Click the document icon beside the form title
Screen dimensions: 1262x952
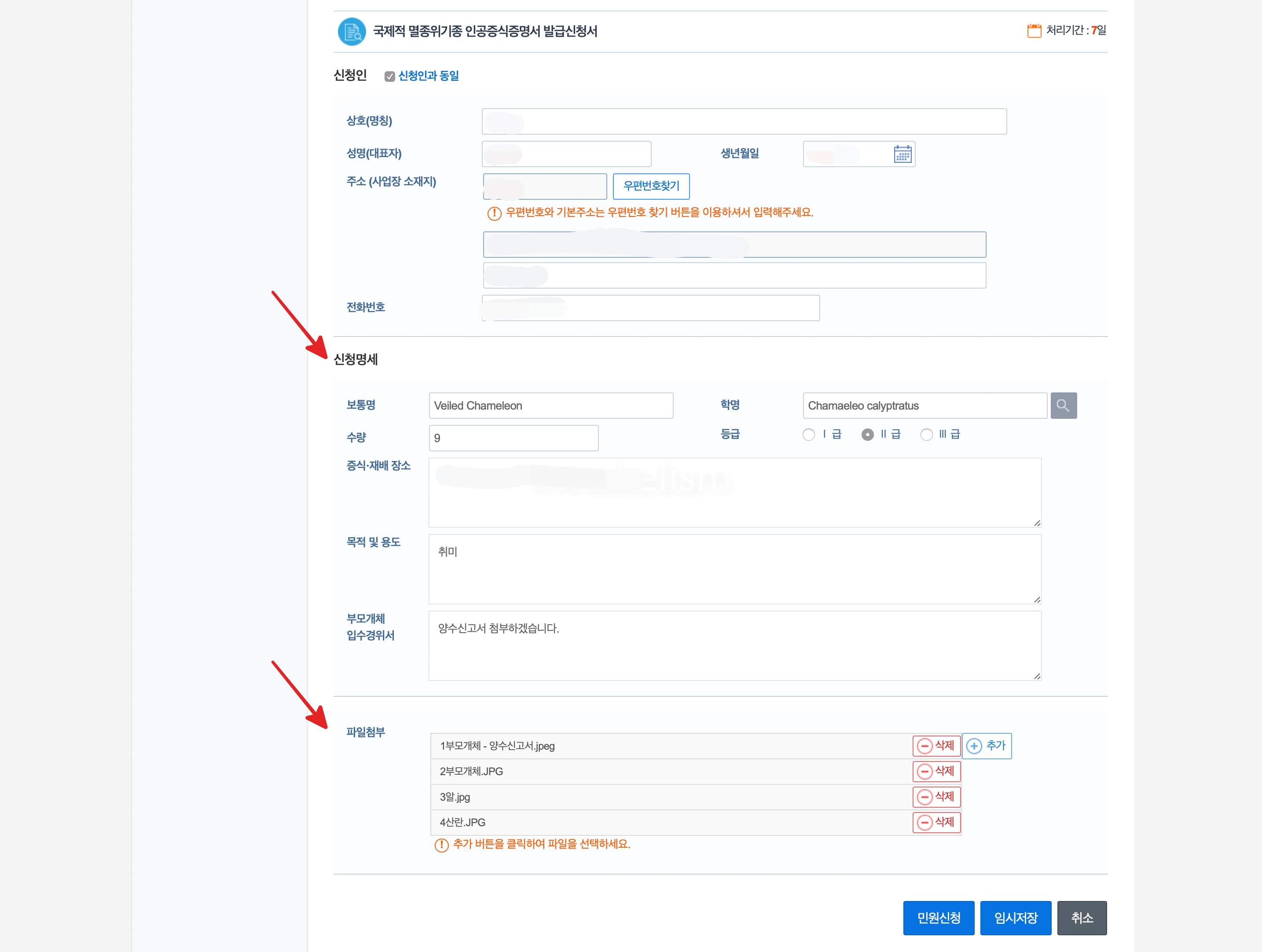(x=352, y=31)
